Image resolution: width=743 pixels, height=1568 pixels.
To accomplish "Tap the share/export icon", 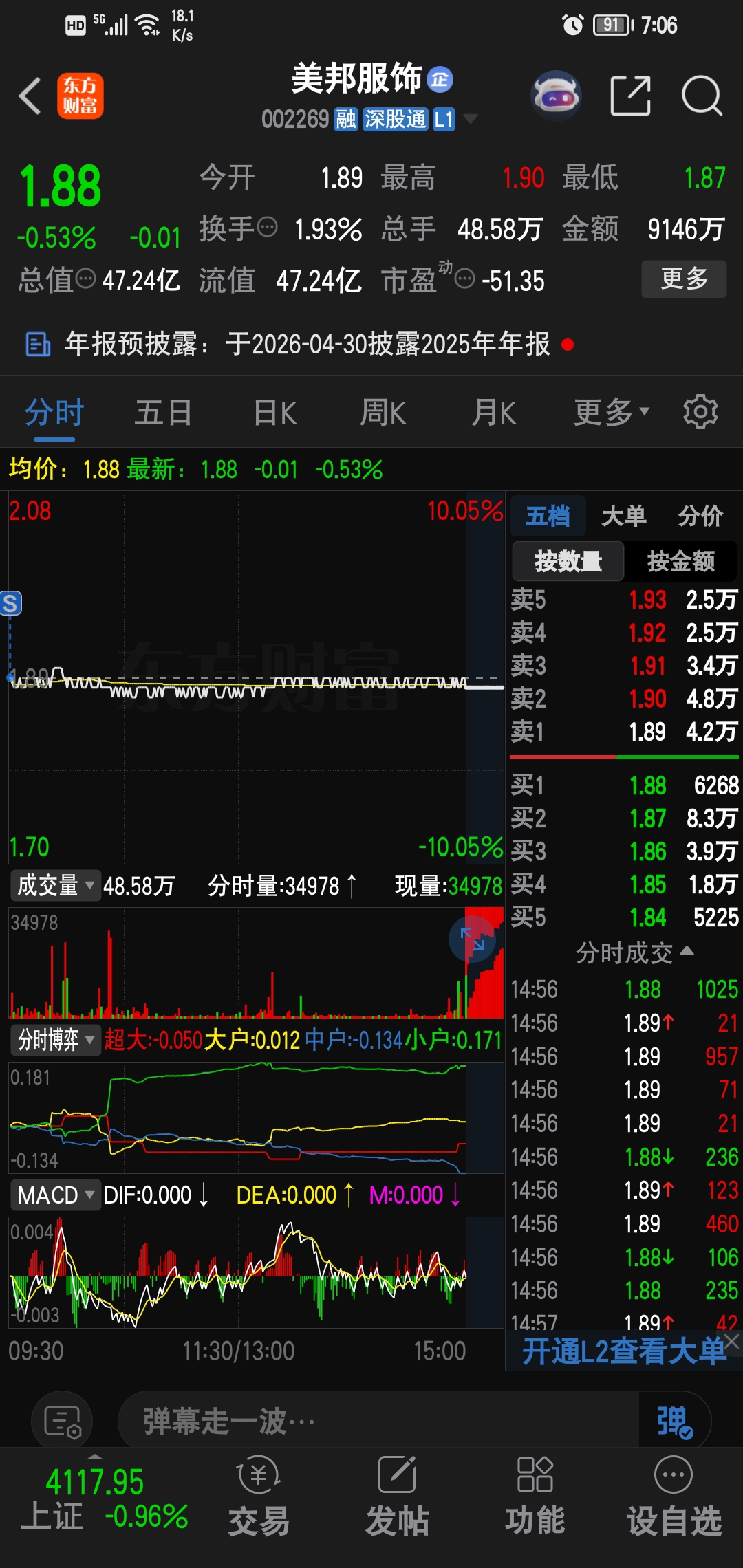I will pyautogui.click(x=631, y=96).
